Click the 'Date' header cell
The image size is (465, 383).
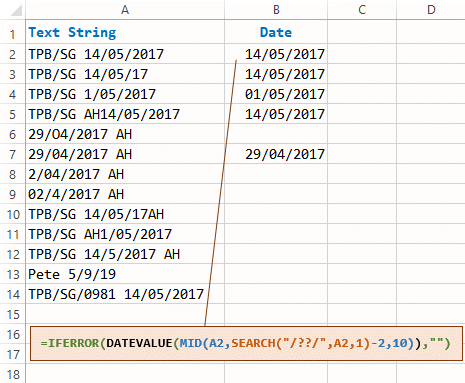coord(276,32)
